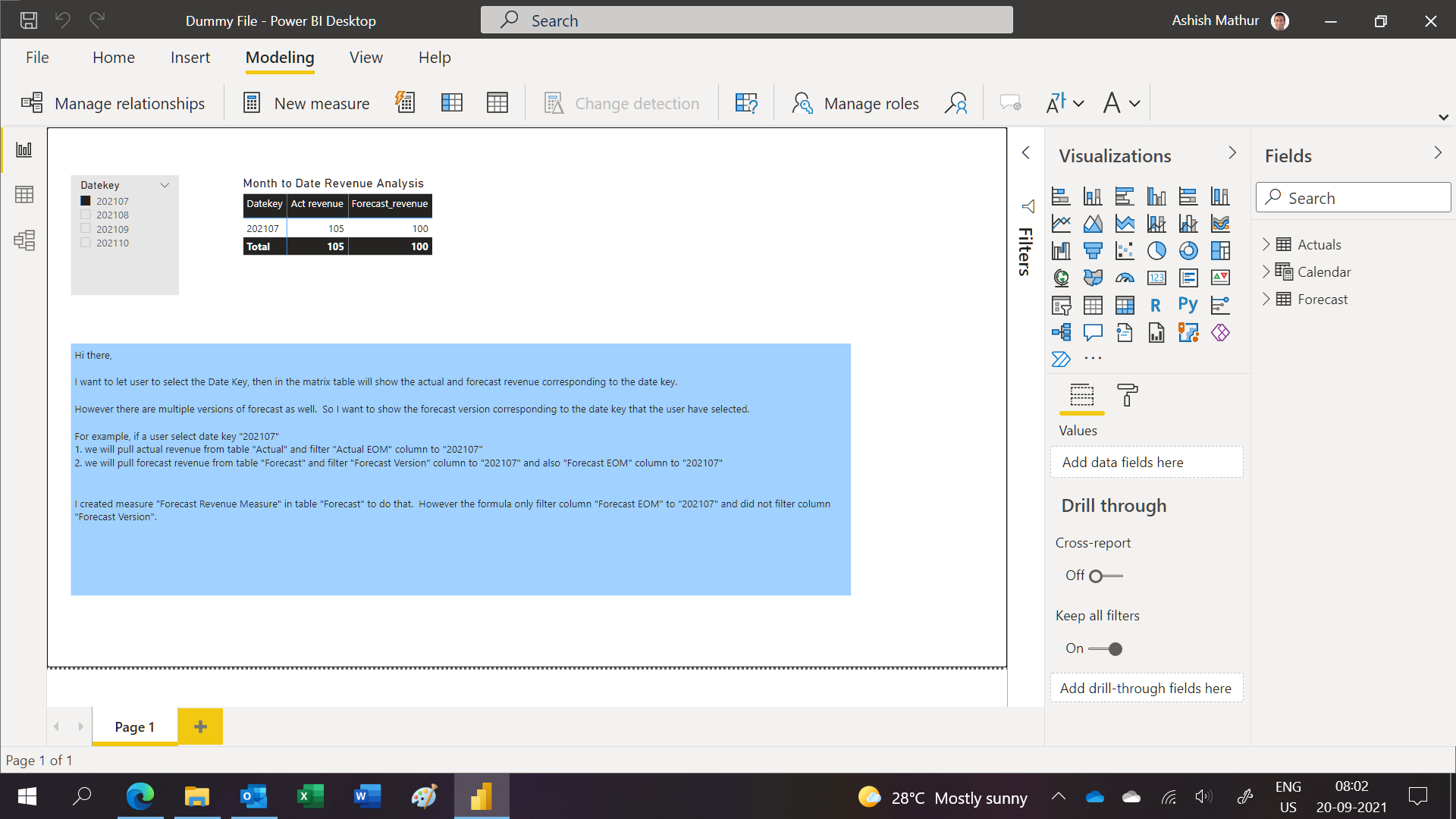This screenshot has height=819, width=1456.
Task: Uncheck the 202107 slicer checkbox
Action: click(x=86, y=201)
